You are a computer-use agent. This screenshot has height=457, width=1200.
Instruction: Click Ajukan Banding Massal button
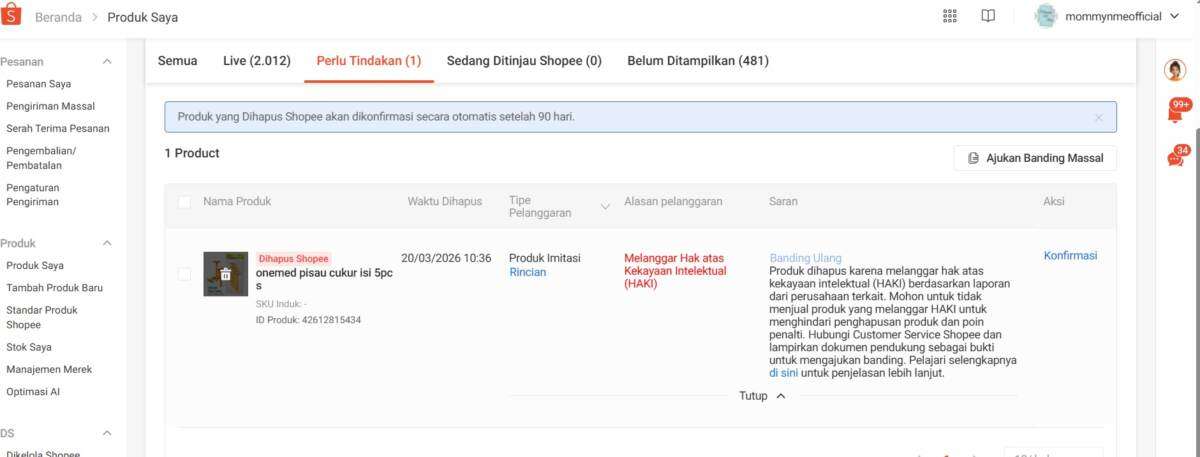[1035, 158]
